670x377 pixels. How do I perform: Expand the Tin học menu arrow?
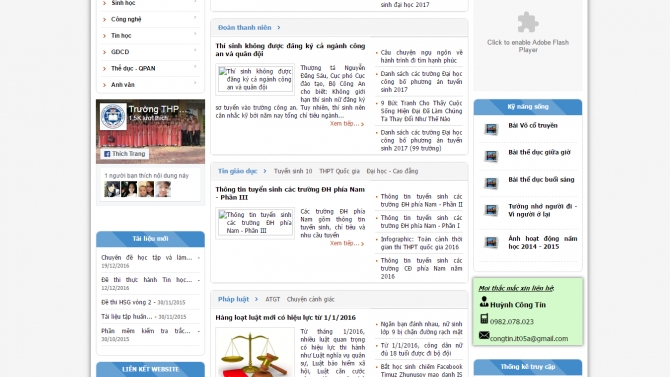195,34
